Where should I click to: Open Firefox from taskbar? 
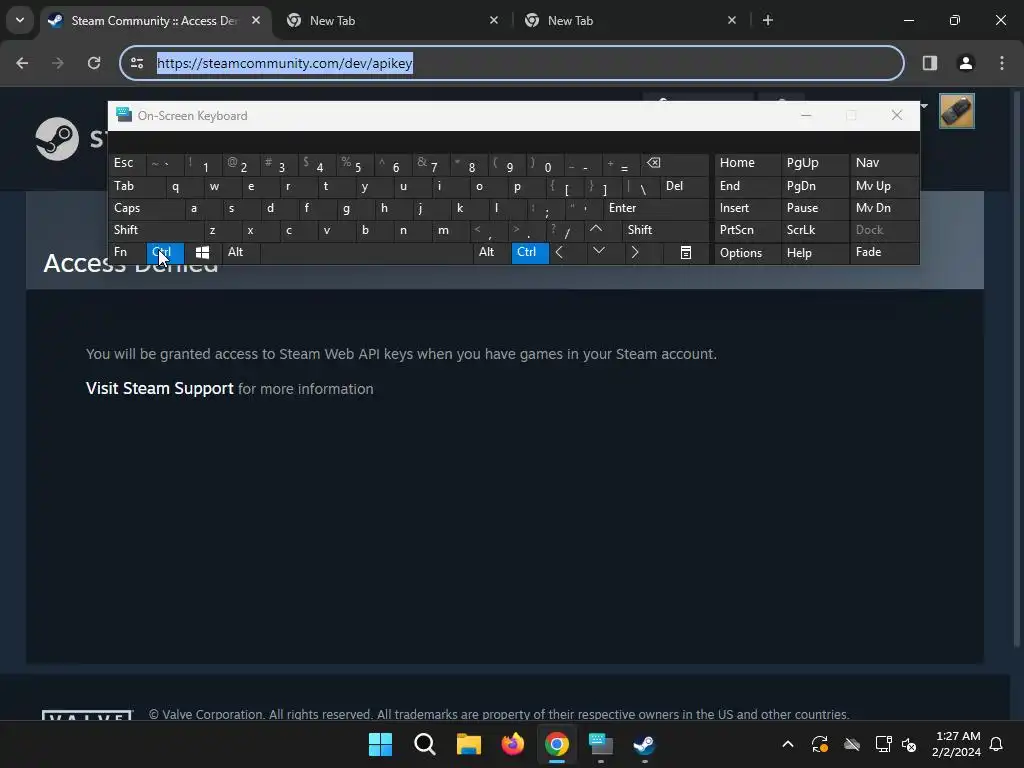(513, 744)
